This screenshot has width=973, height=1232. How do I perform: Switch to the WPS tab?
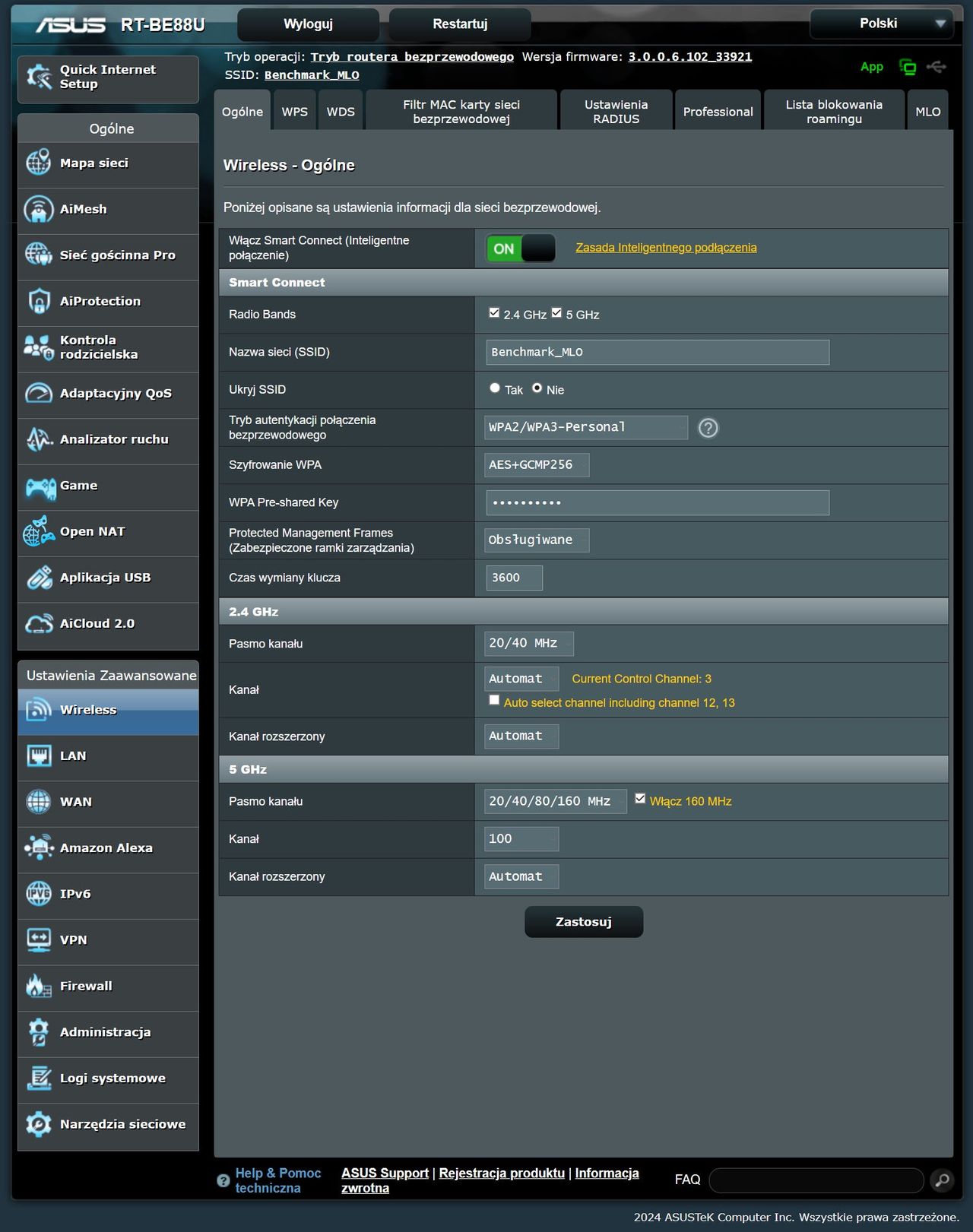[x=295, y=111]
